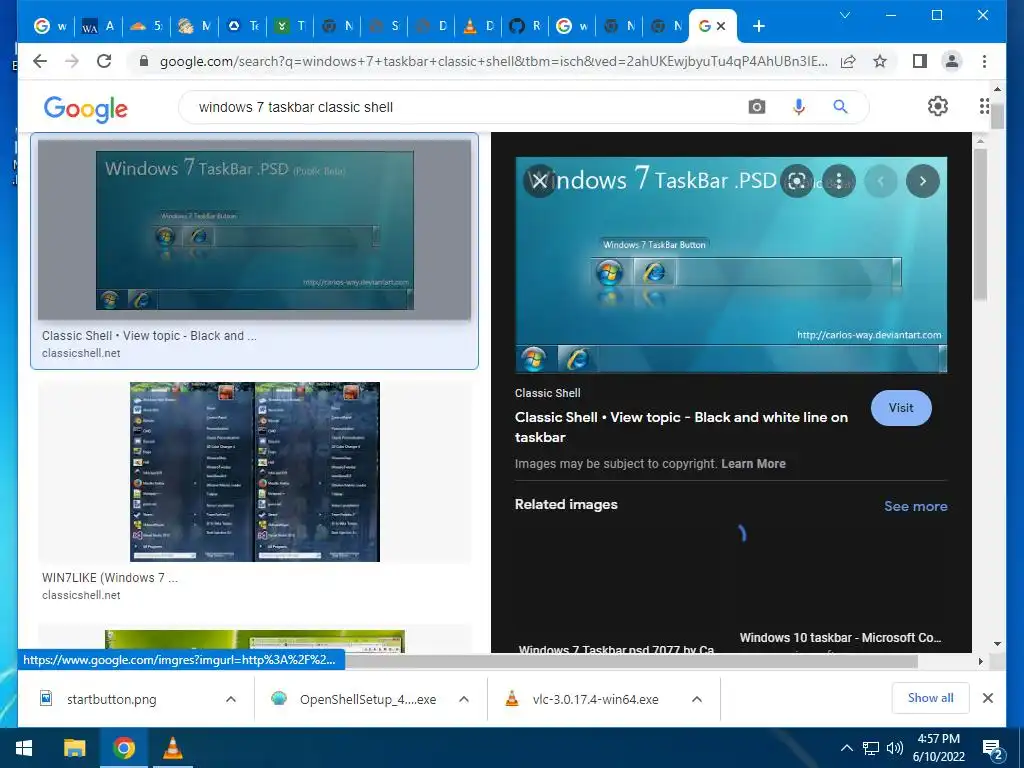This screenshot has width=1024, height=768.
Task: Click the Chrome taskbar icon
Action: (123, 748)
